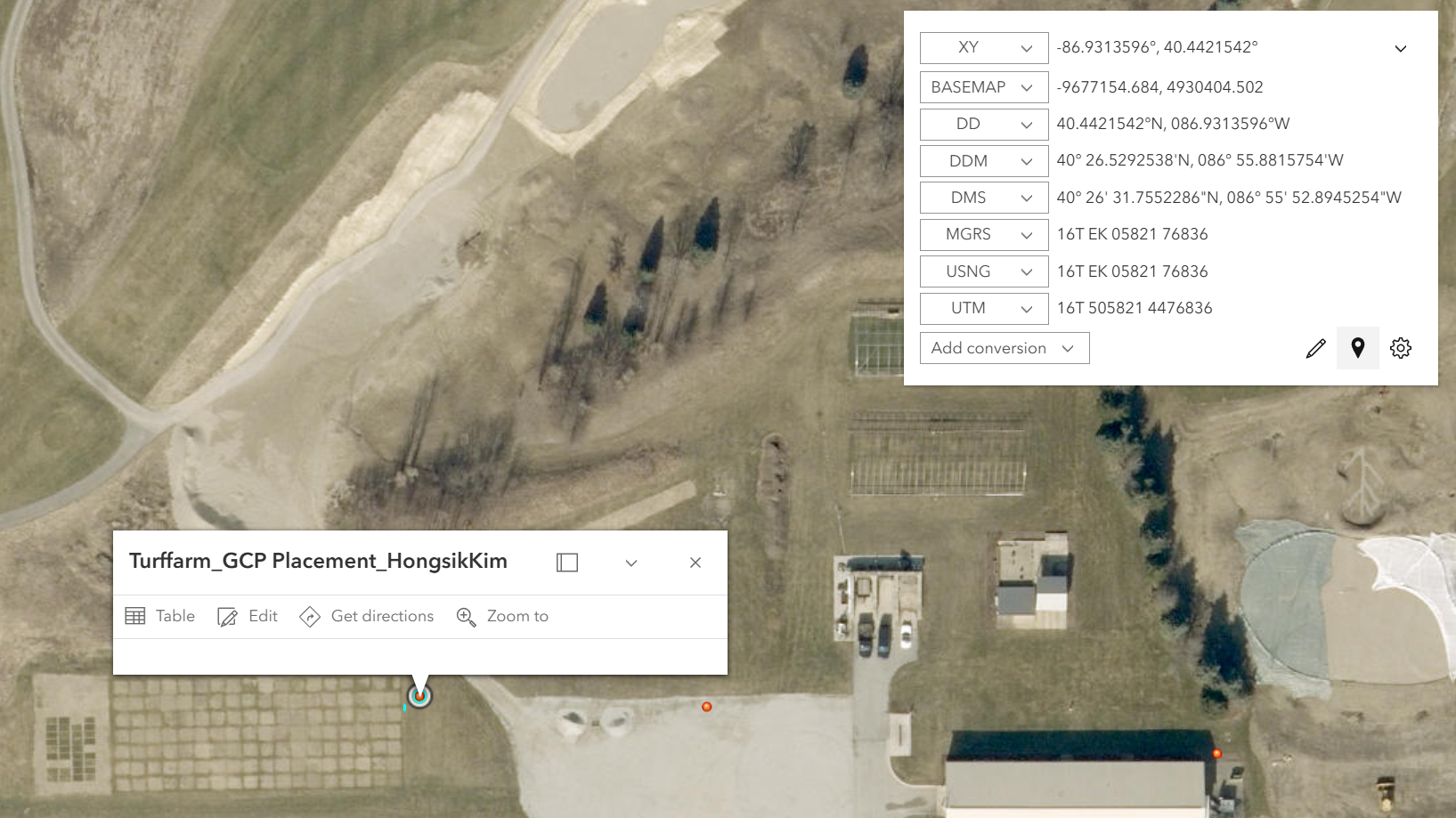Click the orange GCP point near gravel lot
The height and width of the screenshot is (818, 1456).
coord(706,707)
